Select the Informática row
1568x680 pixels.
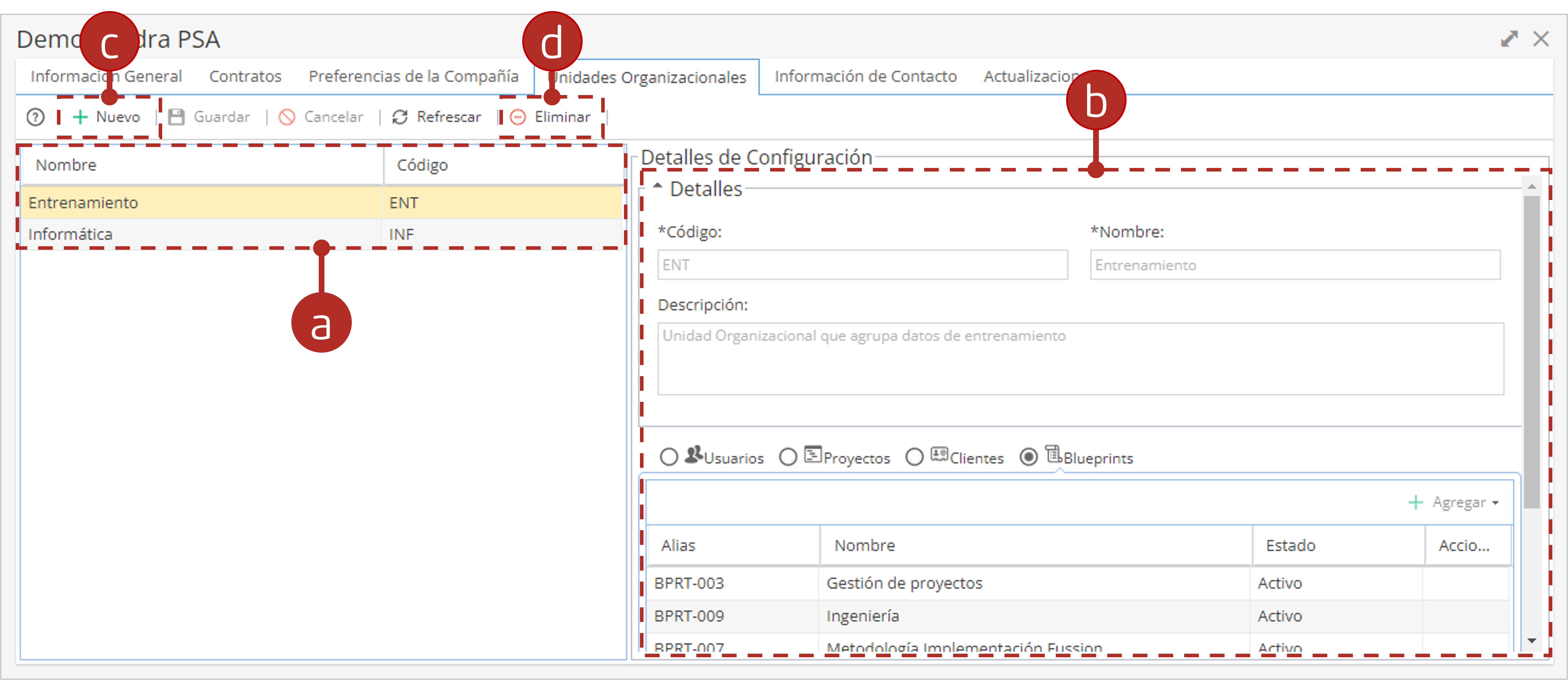click(x=322, y=234)
